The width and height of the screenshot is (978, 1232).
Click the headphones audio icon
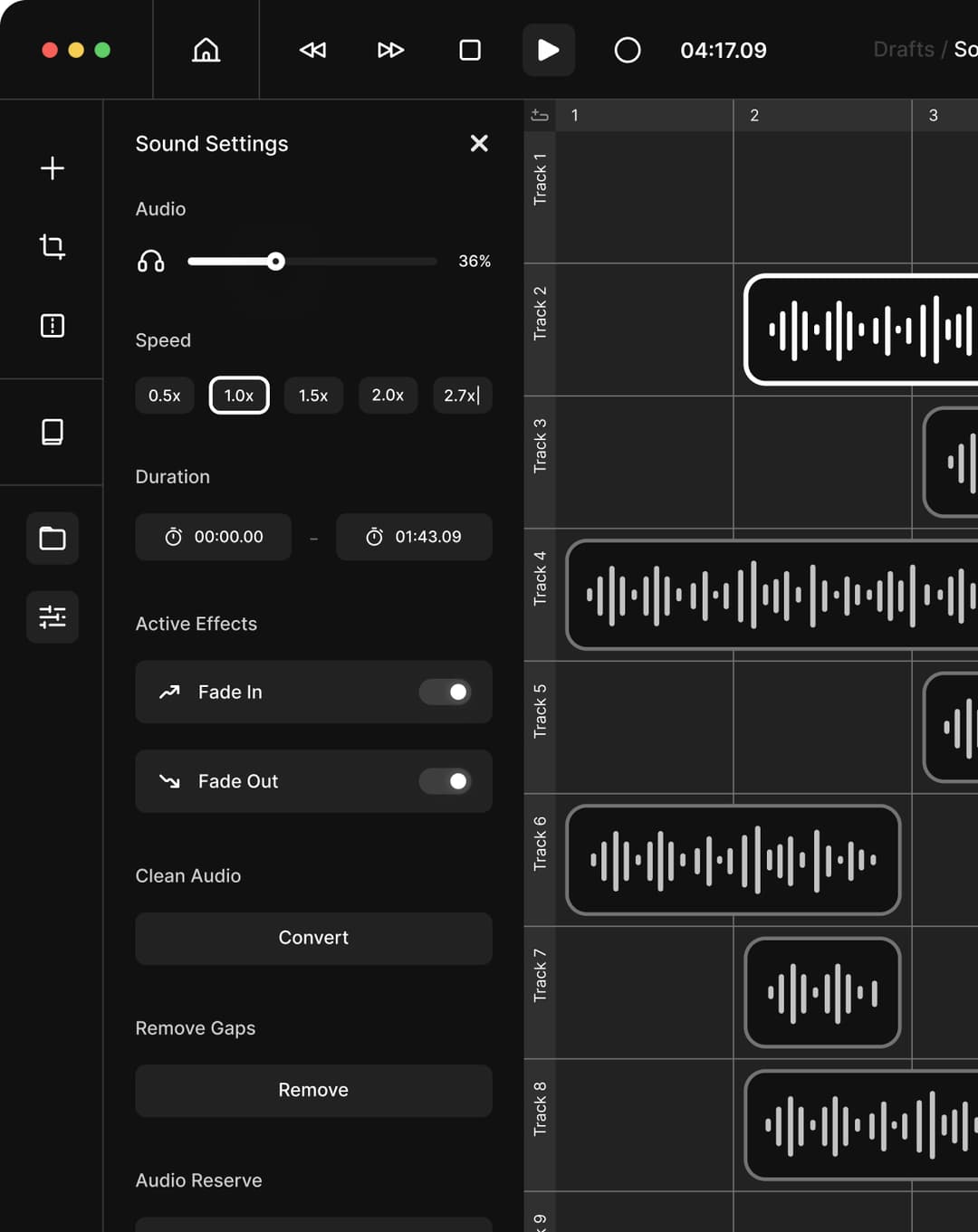[x=151, y=262]
